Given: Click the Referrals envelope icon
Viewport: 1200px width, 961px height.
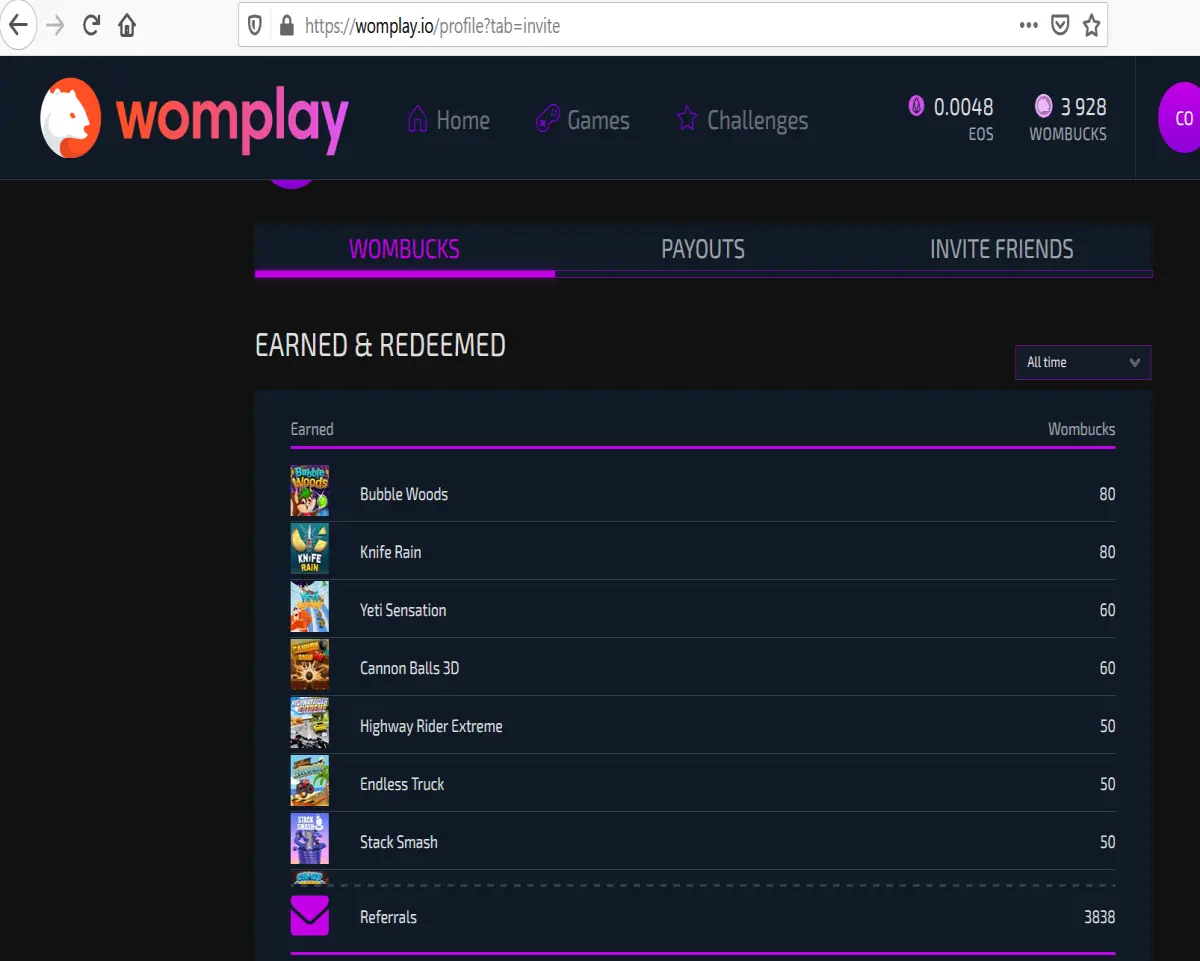Looking at the screenshot, I should click(309, 916).
